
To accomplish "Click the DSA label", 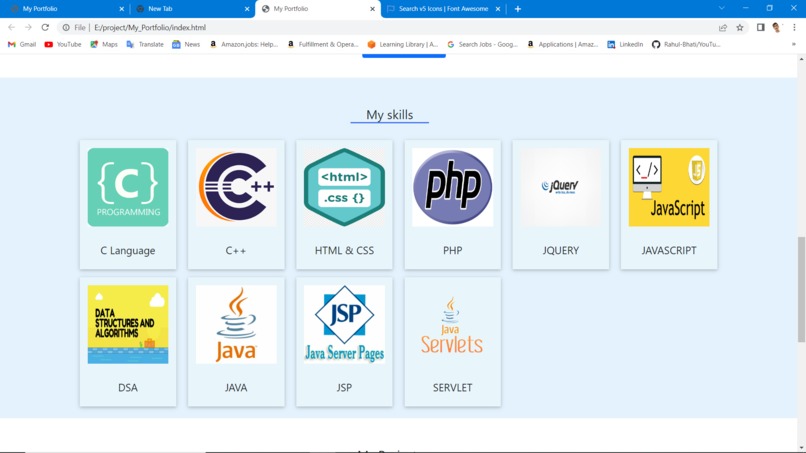I will tap(128, 388).
